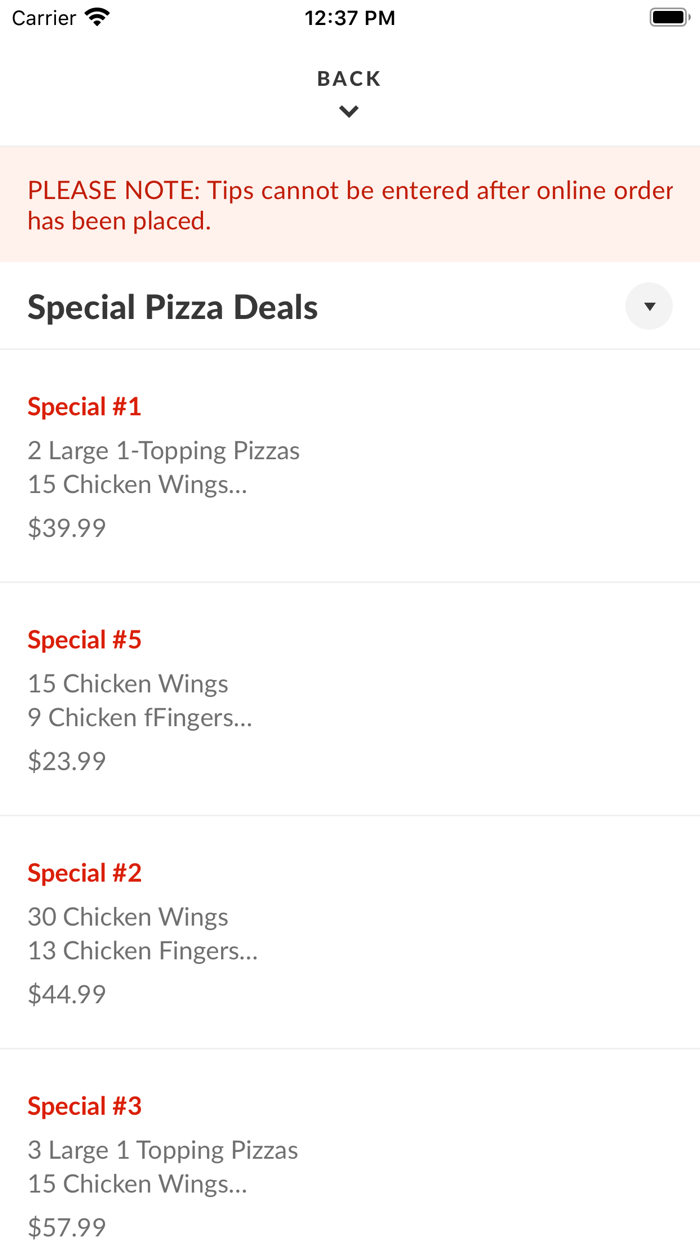Tap the $39.99 price under Special #1
Image resolution: width=700 pixels, height=1244 pixels.
coord(66,527)
